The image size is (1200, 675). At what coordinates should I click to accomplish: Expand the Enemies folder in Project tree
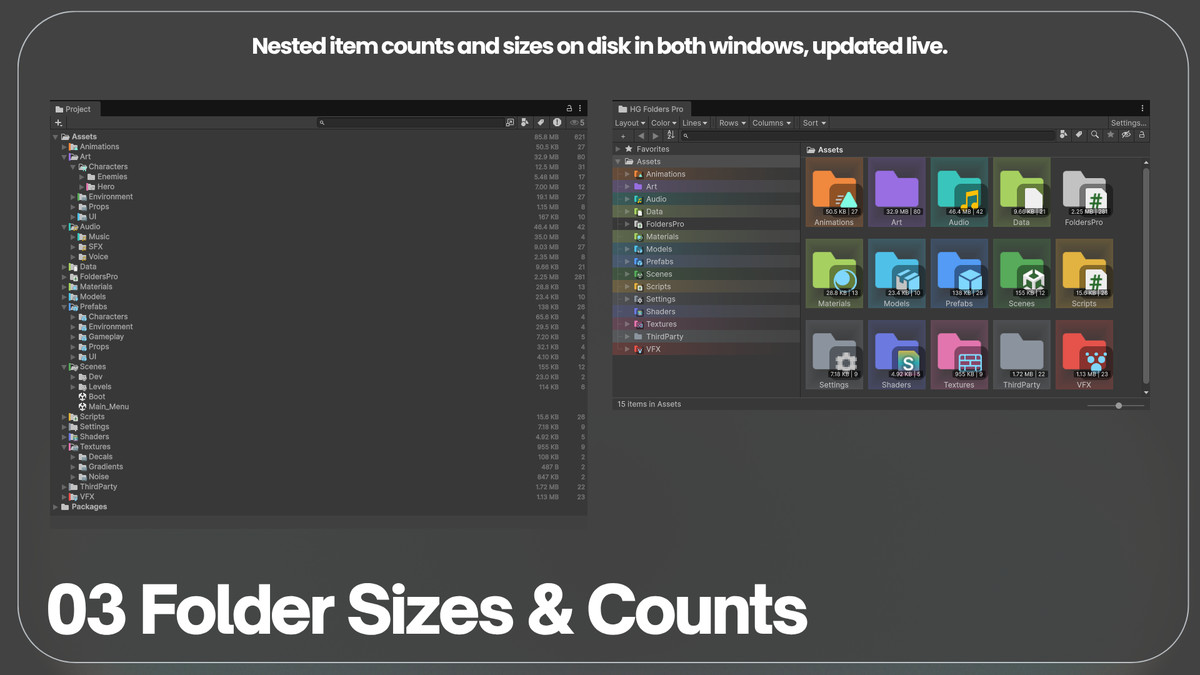[82, 177]
